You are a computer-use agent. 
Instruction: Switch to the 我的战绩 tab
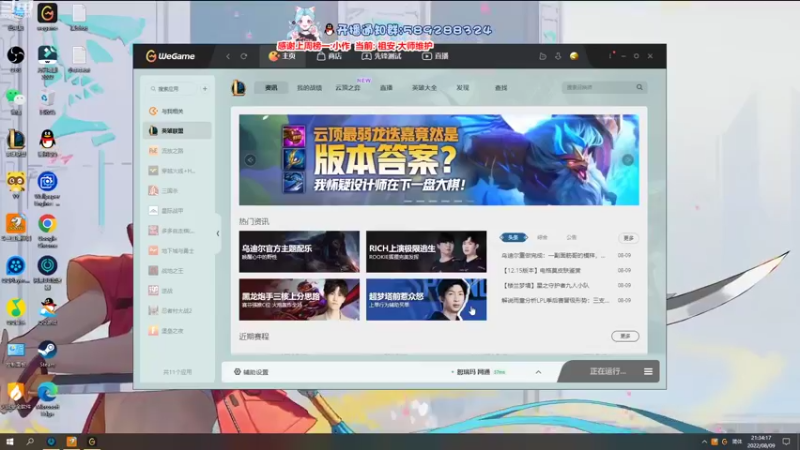(309, 88)
